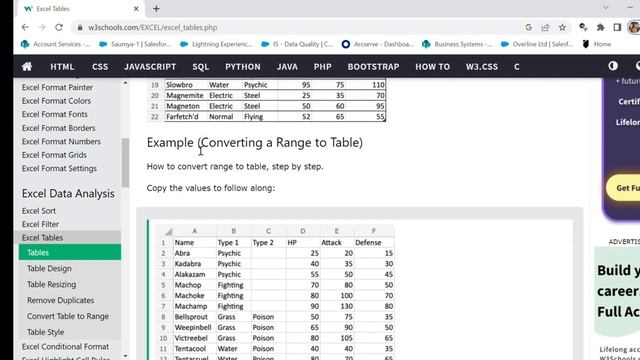
Task: Close the Excel Tables browser tab
Action: pyautogui.click(x=136, y=9)
